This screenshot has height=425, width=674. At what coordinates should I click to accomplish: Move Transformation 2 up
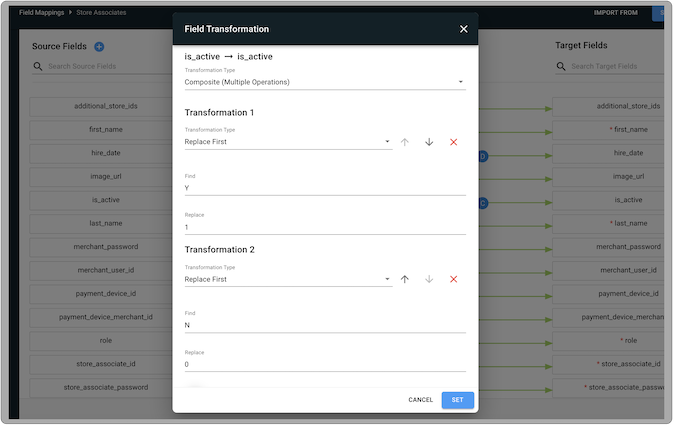[404, 279]
